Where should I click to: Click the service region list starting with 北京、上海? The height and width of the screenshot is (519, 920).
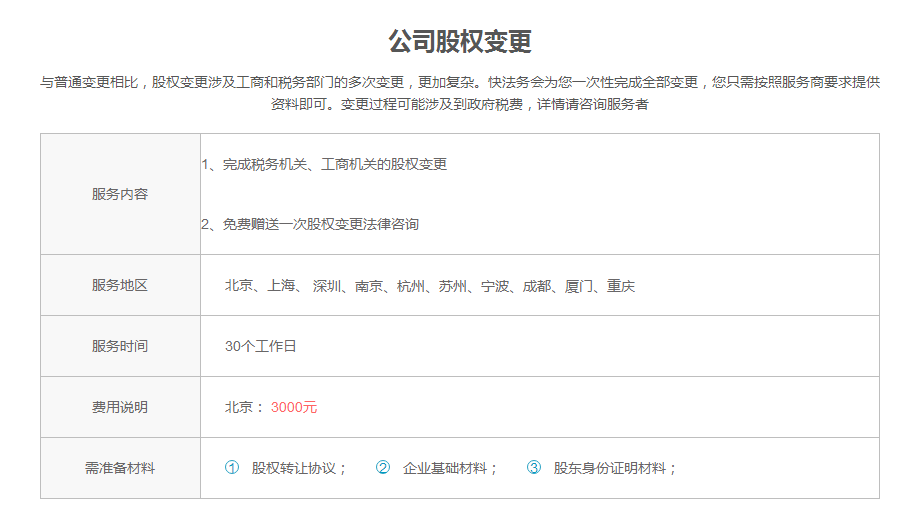pyautogui.click(x=430, y=286)
